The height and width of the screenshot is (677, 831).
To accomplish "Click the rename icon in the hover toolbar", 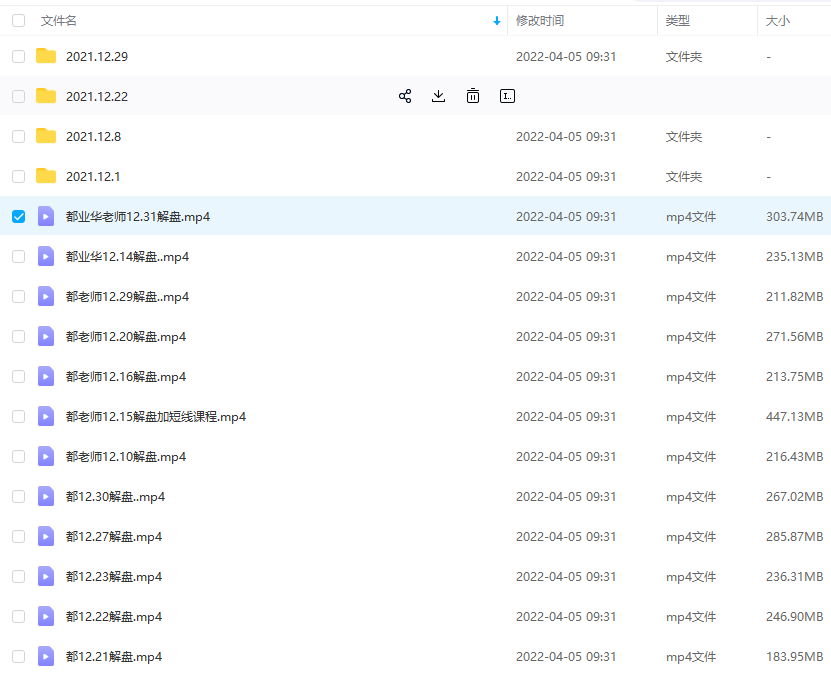I will coord(507,96).
